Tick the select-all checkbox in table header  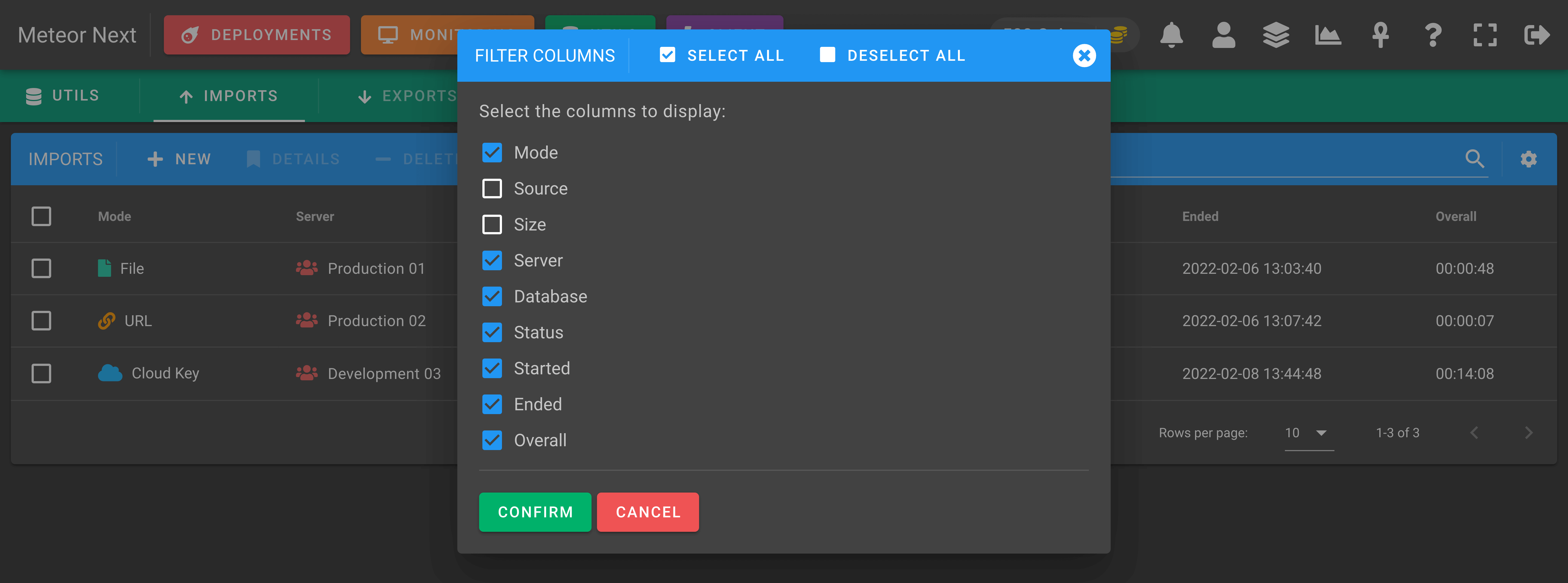click(41, 216)
